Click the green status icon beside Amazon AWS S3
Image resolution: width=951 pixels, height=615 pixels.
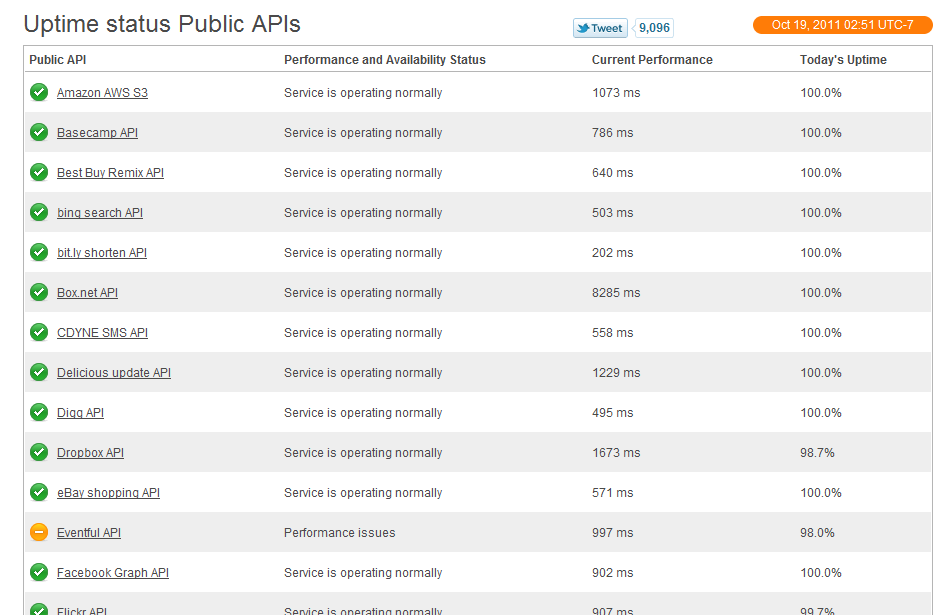coord(39,93)
